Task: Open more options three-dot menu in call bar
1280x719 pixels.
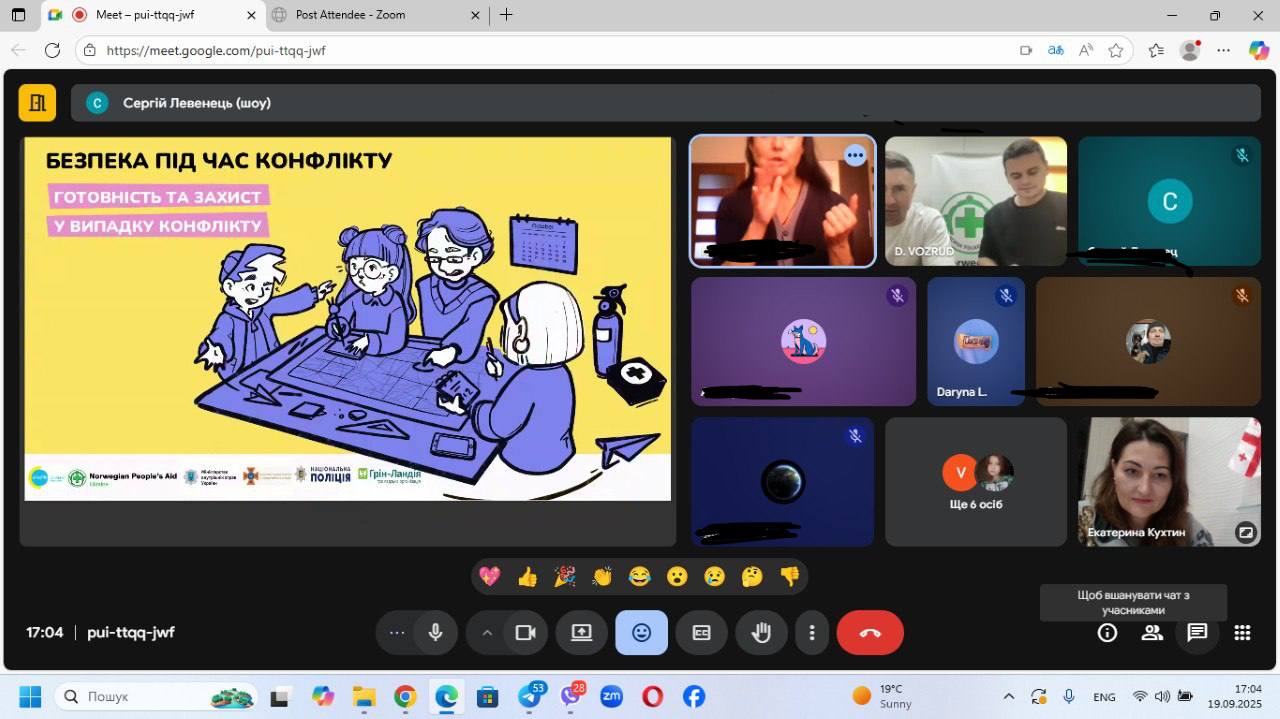Action: pos(812,633)
